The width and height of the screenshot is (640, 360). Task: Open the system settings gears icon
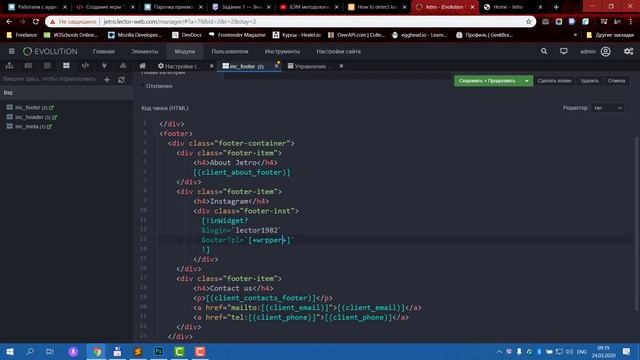click(x=628, y=51)
